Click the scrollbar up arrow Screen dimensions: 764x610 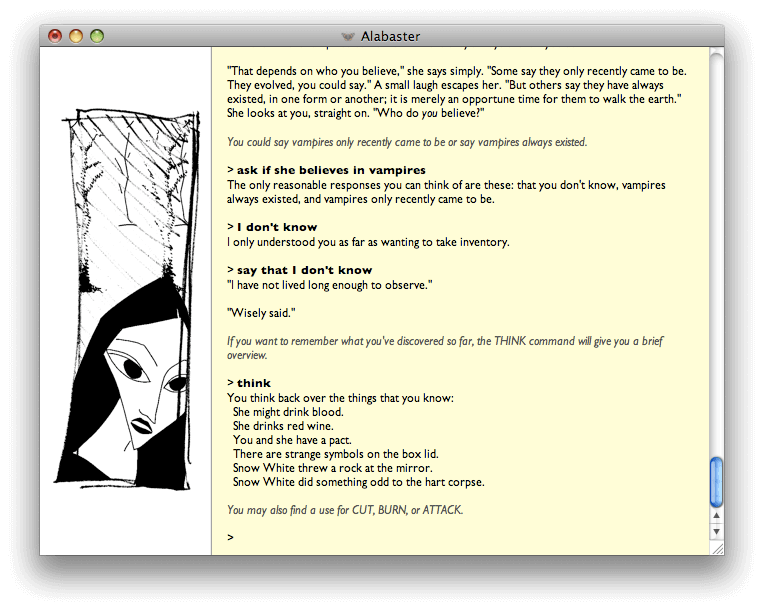716,515
